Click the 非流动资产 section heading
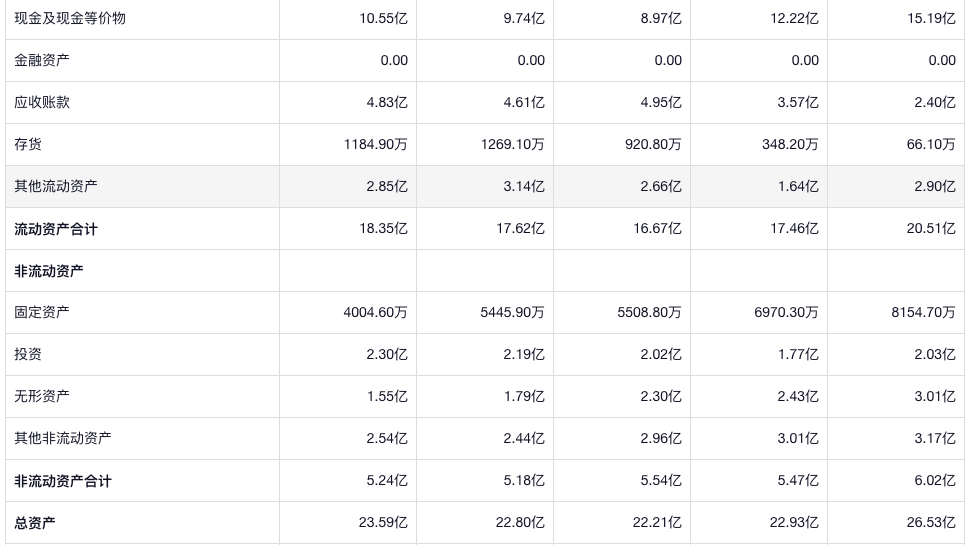Screen dimensions: 966x545 point(49,271)
